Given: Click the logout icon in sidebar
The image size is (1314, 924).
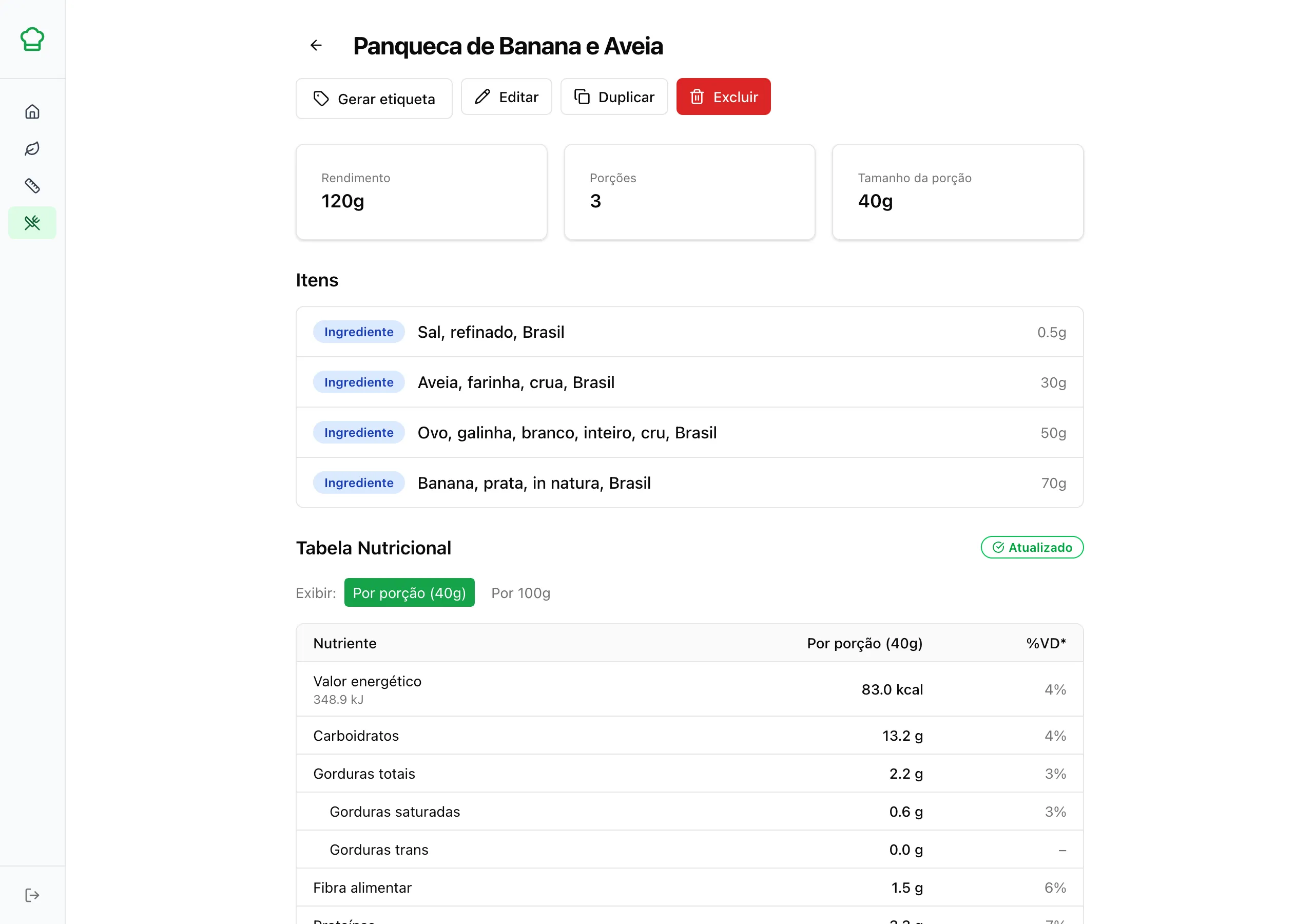Looking at the screenshot, I should (x=32, y=895).
